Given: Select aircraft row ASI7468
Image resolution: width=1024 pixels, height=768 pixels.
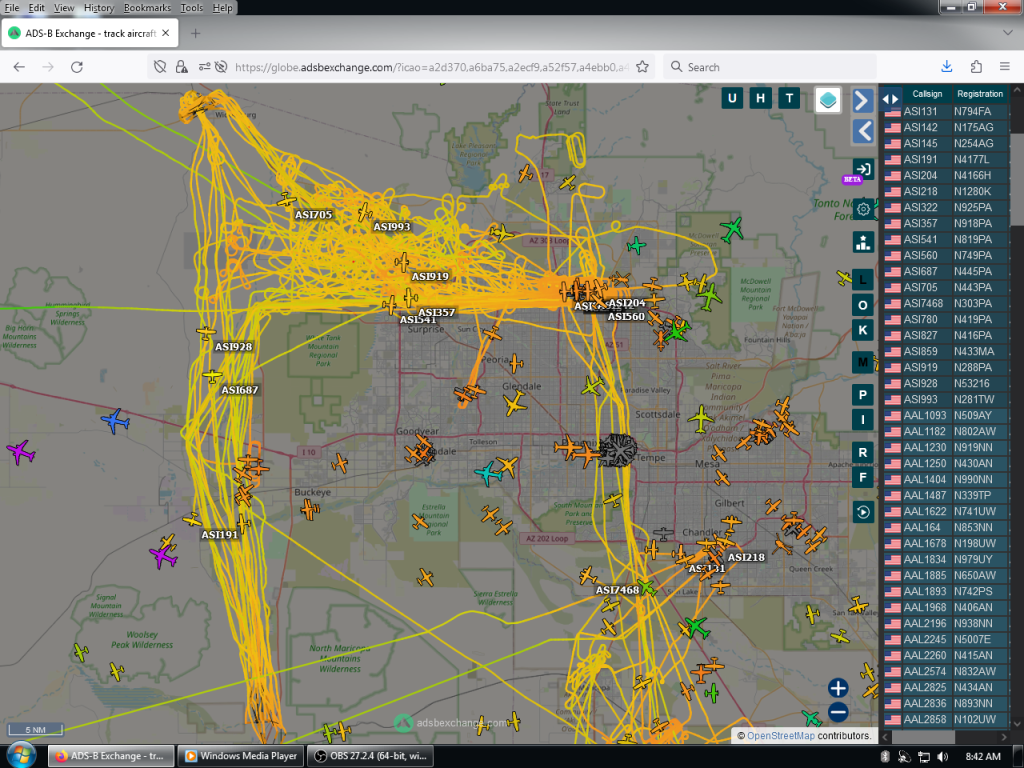Looking at the screenshot, I should coord(946,304).
